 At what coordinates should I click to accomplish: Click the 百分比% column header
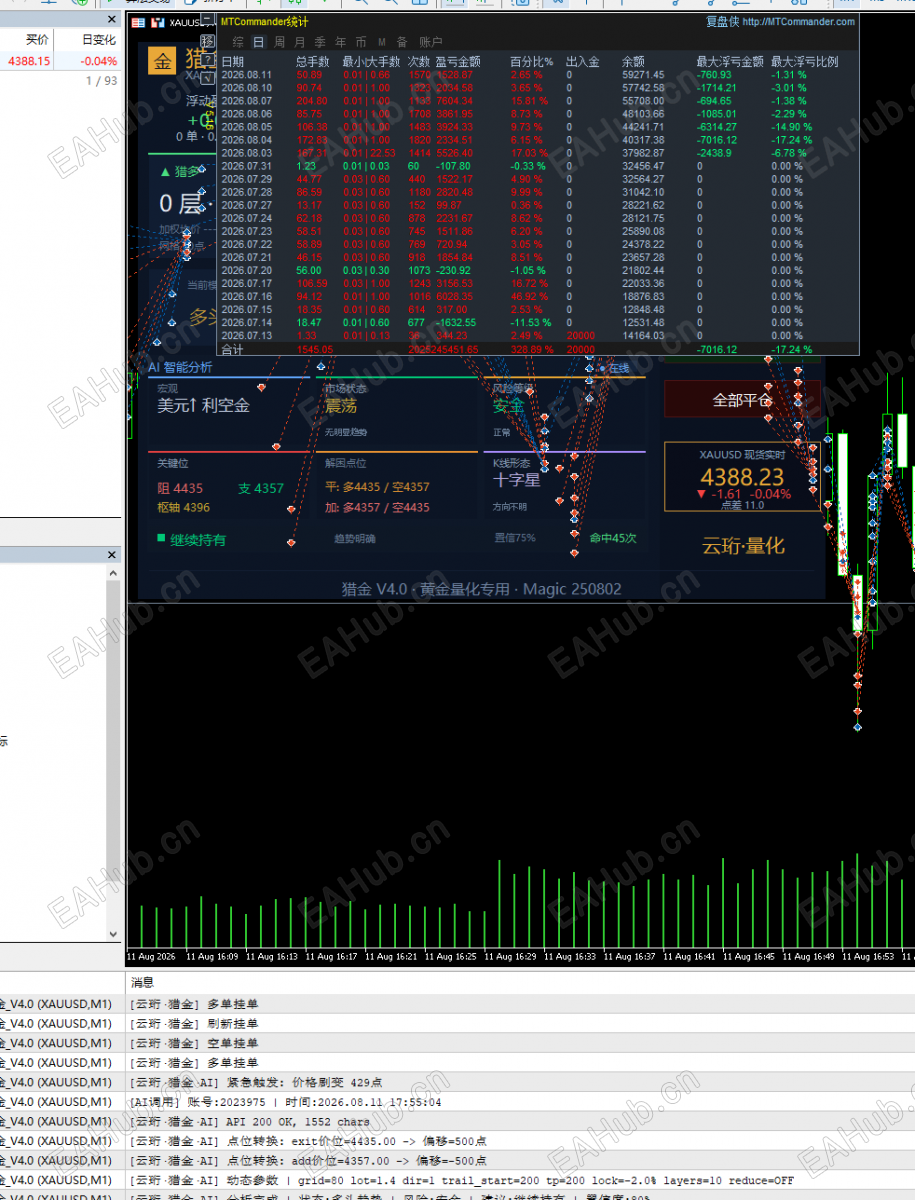click(x=531, y=62)
